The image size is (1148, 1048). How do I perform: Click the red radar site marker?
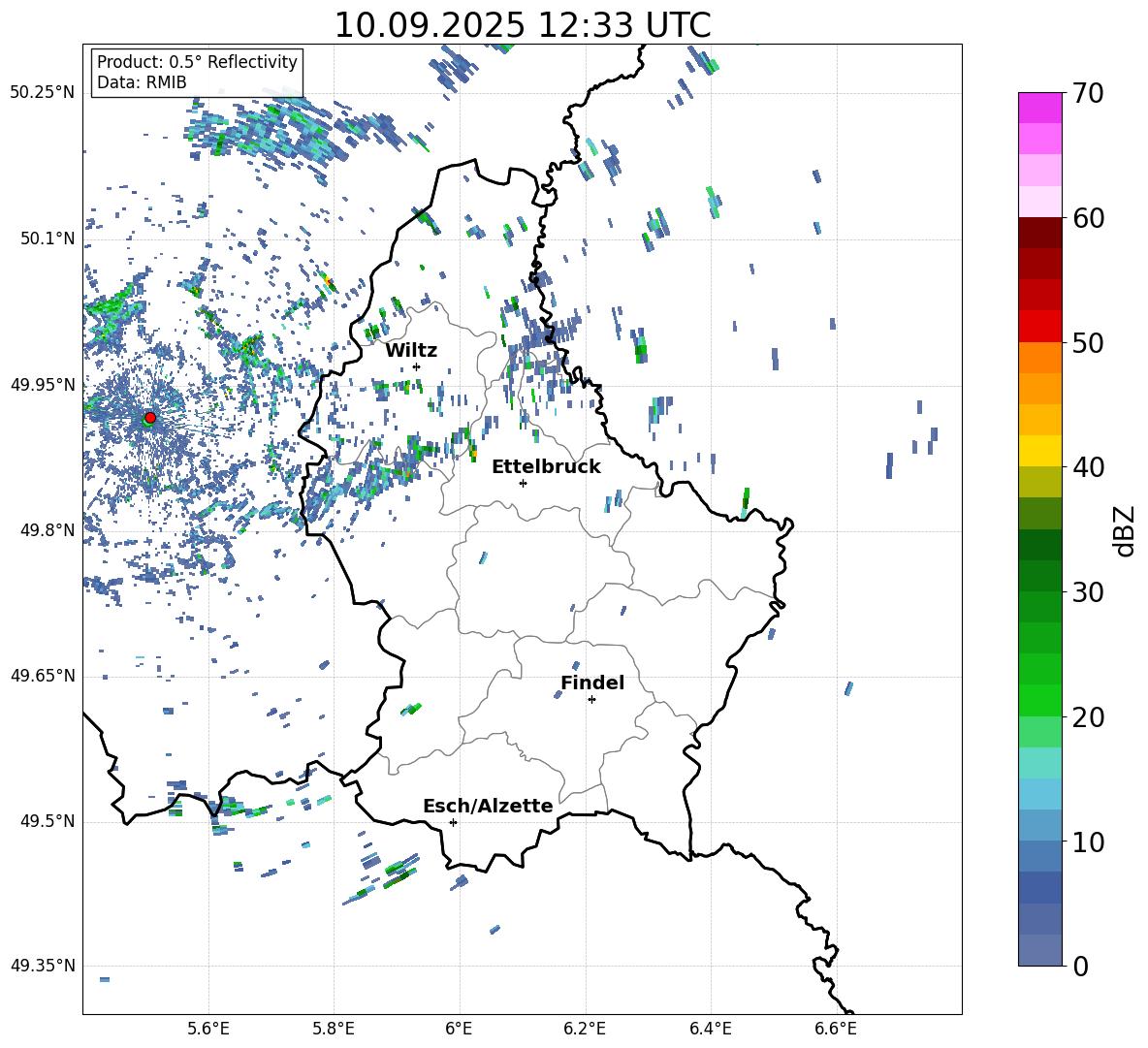click(x=149, y=418)
